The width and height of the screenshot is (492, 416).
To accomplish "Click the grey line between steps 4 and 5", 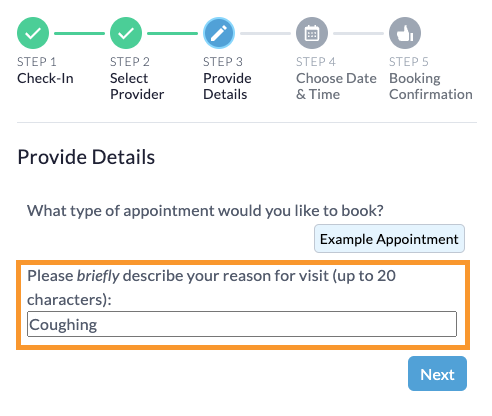I will pyautogui.click(x=358, y=33).
